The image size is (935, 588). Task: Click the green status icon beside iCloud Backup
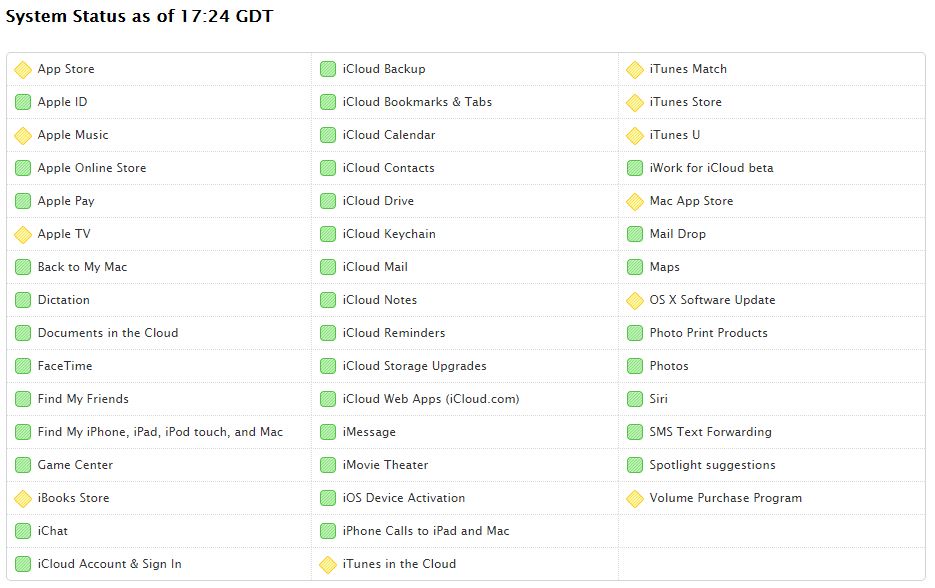328,69
